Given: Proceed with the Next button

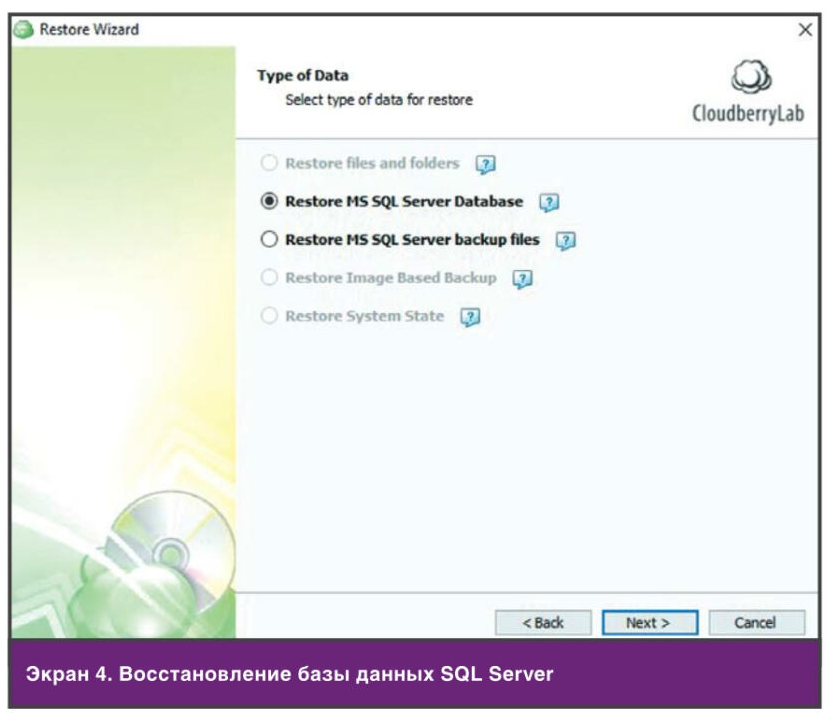Looking at the screenshot, I should click(x=650, y=623).
